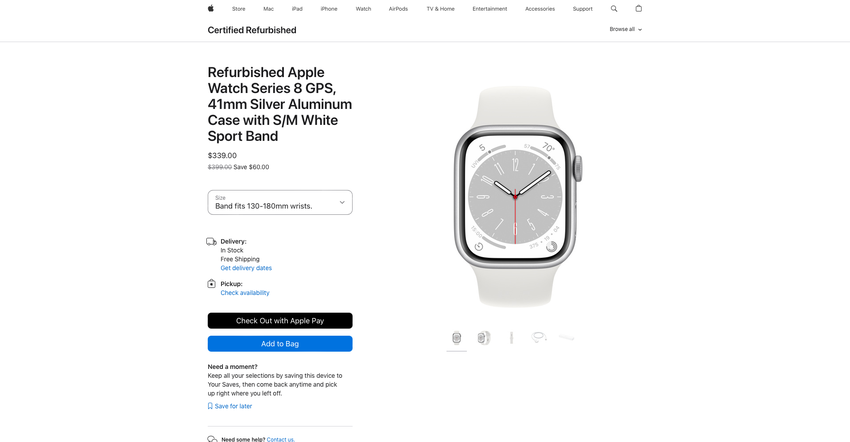Go to the Support menu item

(x=582, y=9)
